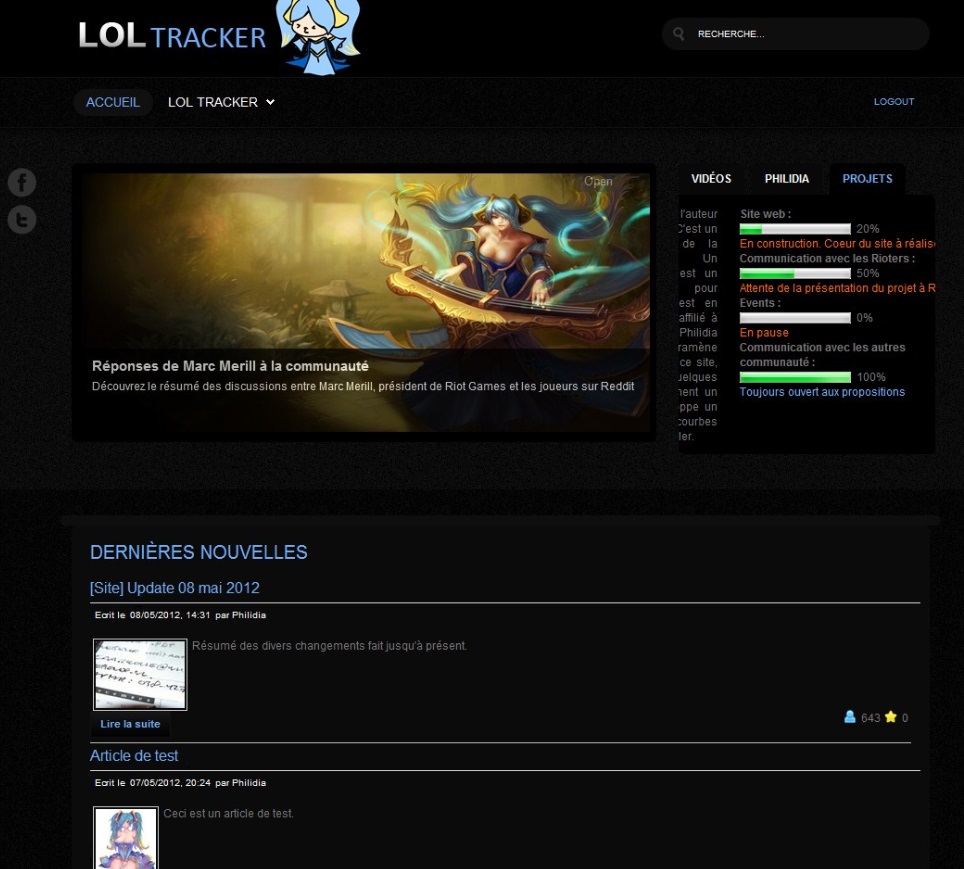Screen dimensions: 964x869
Task: Select the PROJETS tab
Action: coord(867,179)
